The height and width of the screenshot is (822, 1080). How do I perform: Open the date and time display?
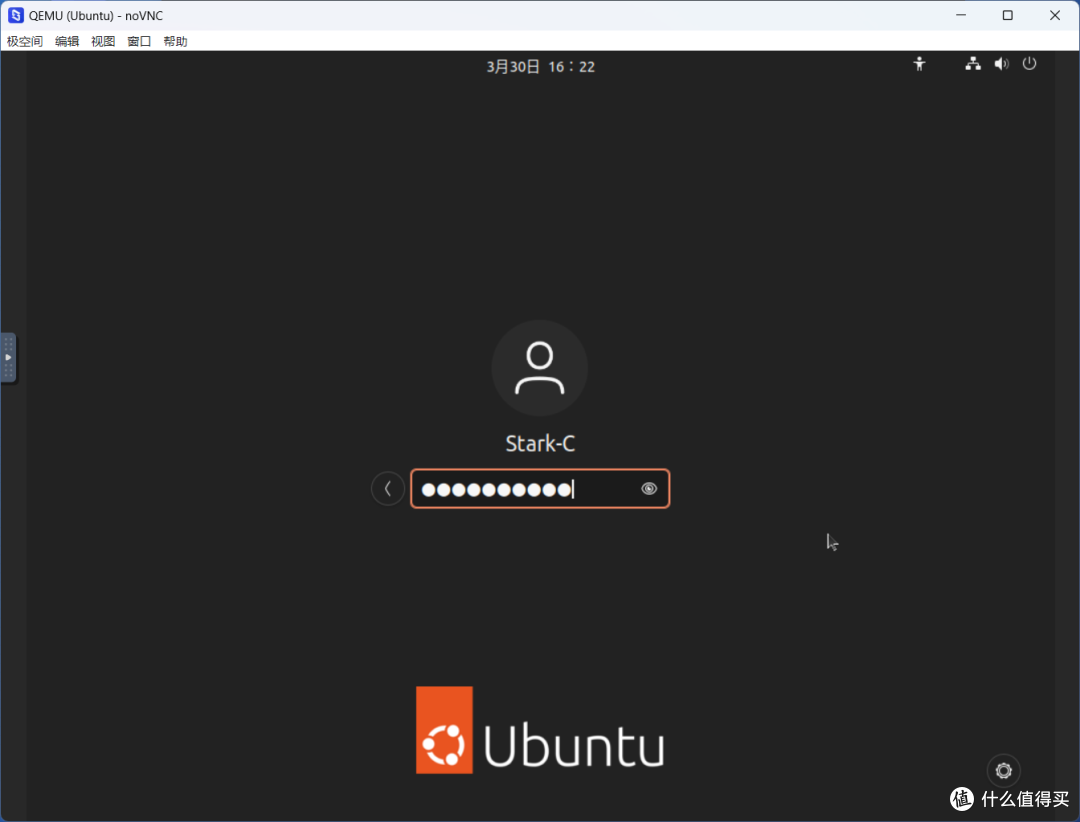[x=541, y=67]
